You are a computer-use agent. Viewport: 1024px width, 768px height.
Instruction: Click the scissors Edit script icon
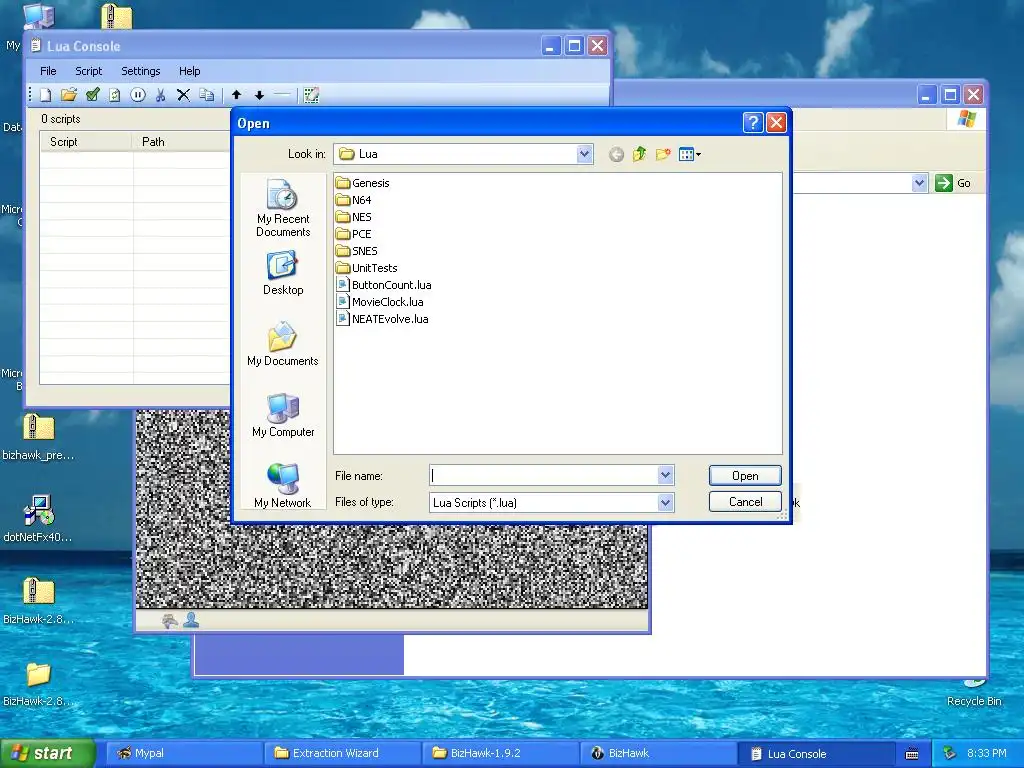click(x=161, y=95)
